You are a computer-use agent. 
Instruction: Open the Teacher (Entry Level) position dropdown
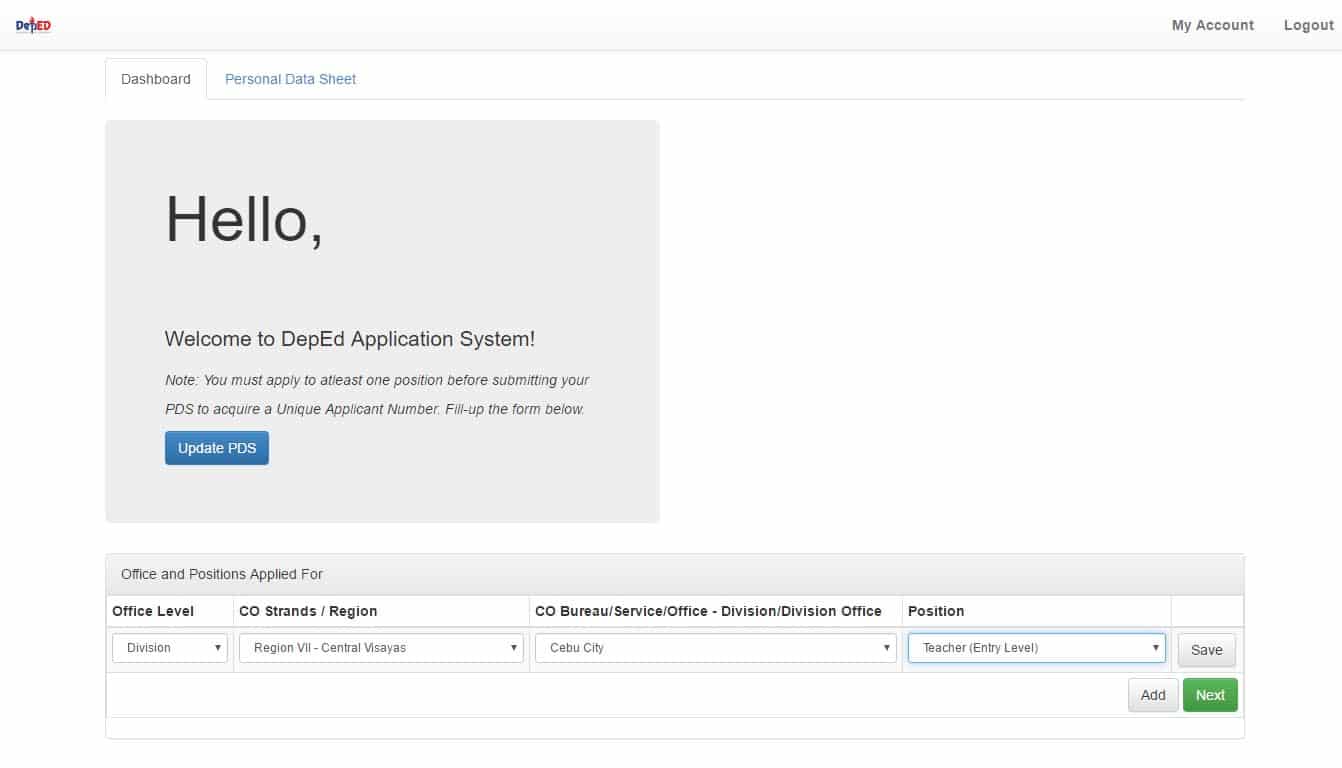point(1037,648)
